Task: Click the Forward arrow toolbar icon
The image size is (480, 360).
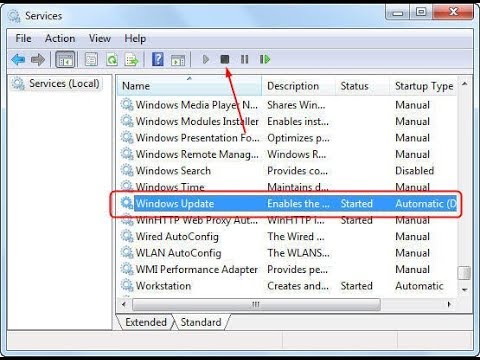Action: (x=38, y=60)
